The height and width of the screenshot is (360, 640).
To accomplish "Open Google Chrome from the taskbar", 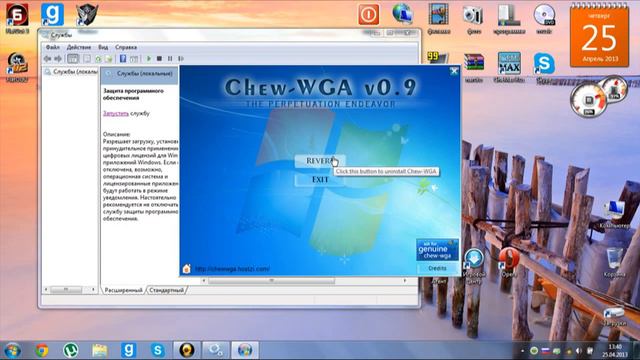I will (41, 350).
